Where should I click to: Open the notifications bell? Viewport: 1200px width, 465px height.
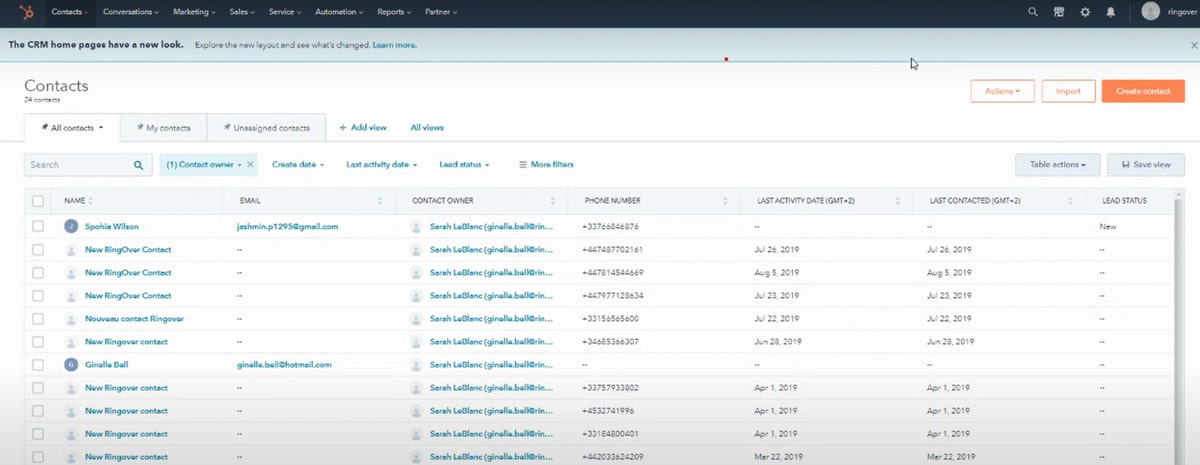click(1111, 12)
